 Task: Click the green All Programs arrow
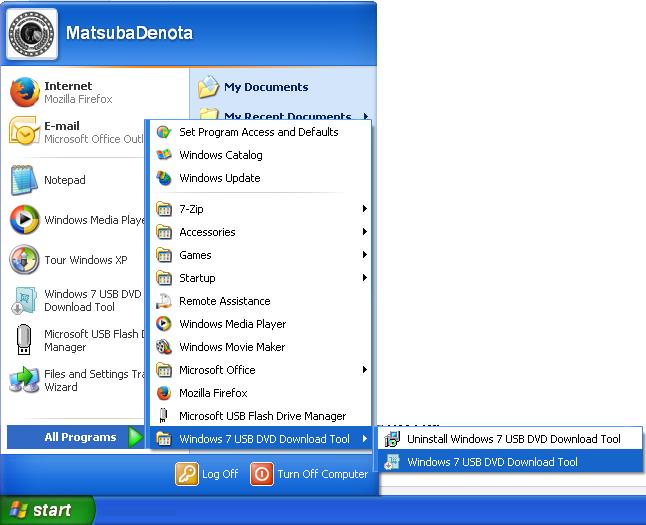pos(135,437)
